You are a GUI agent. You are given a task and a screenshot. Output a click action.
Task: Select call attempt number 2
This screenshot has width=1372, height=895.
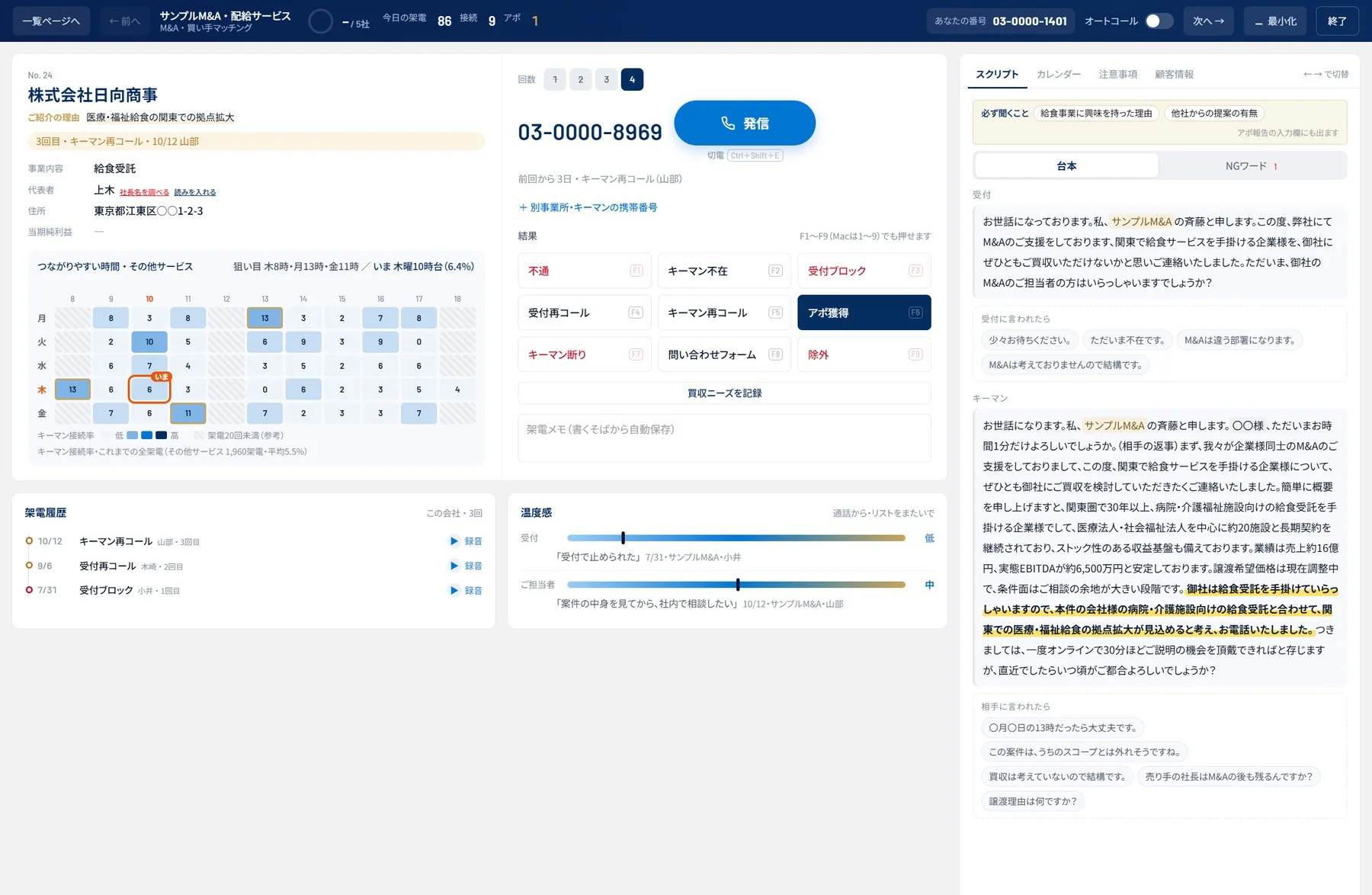pos(581,79)
